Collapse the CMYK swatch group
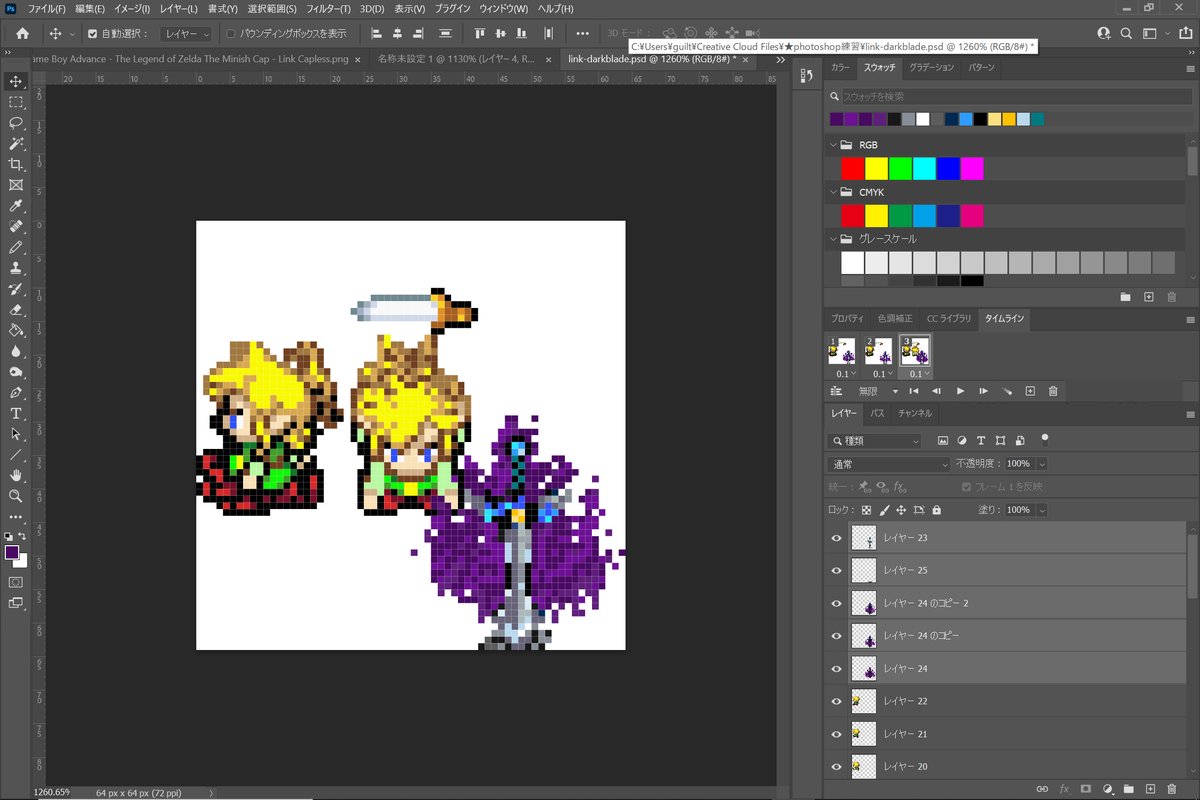 point(831,192)
